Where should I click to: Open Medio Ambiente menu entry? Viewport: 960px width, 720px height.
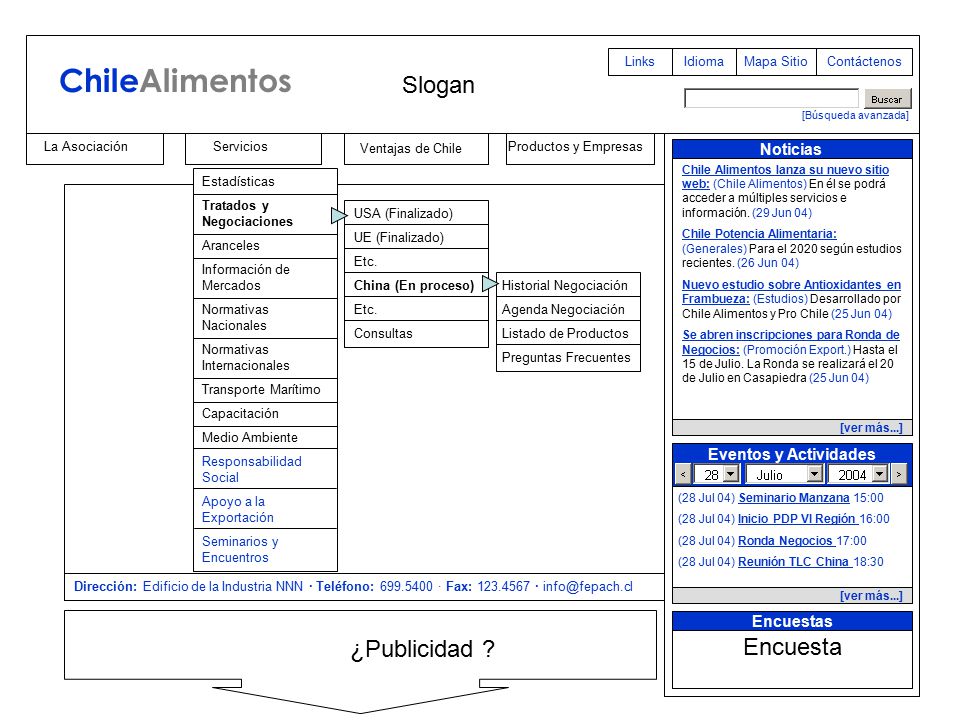265,438
